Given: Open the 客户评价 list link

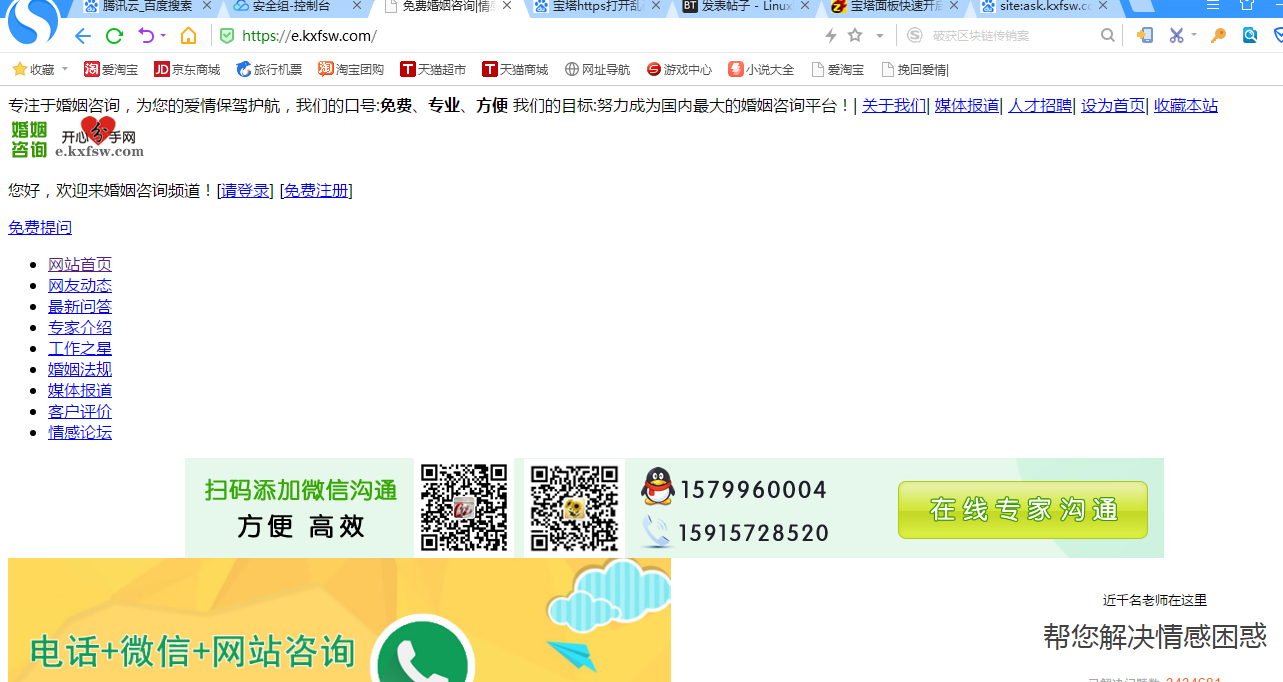Looking at the screenshot, I should click(80, 411).
